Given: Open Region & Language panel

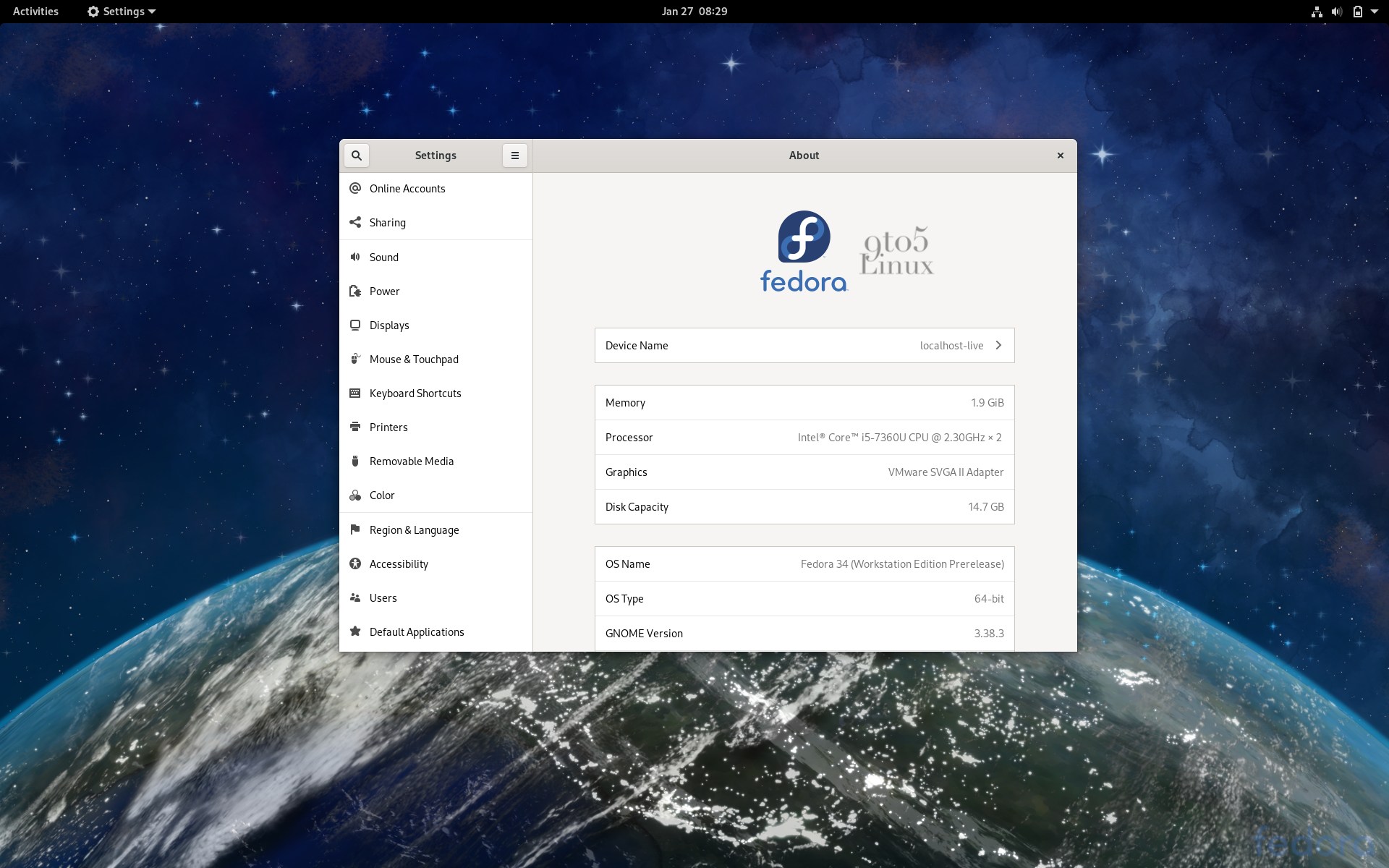Looking at the screenshot, I should coord(414,530).
